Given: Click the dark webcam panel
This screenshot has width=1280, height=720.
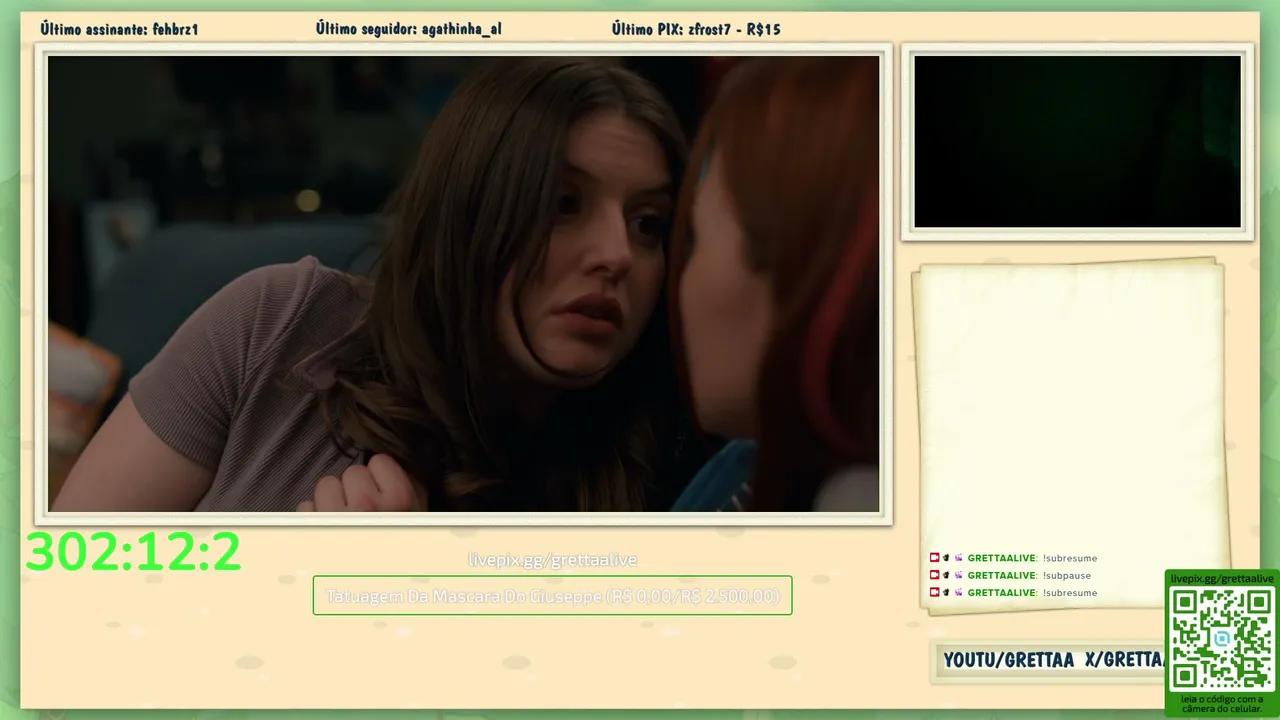Looking at the screenshot, I should tap(1077, 141).
